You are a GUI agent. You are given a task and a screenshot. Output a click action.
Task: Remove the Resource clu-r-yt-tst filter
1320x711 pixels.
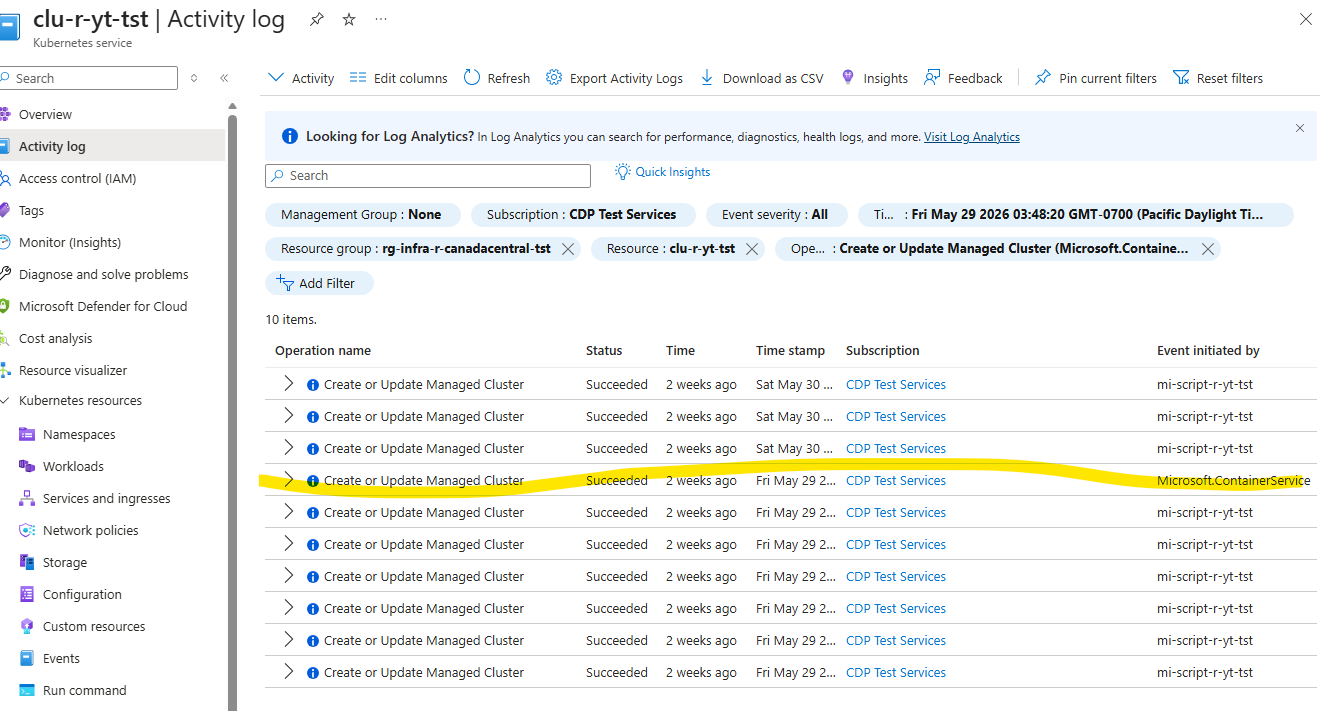point(752,249)
